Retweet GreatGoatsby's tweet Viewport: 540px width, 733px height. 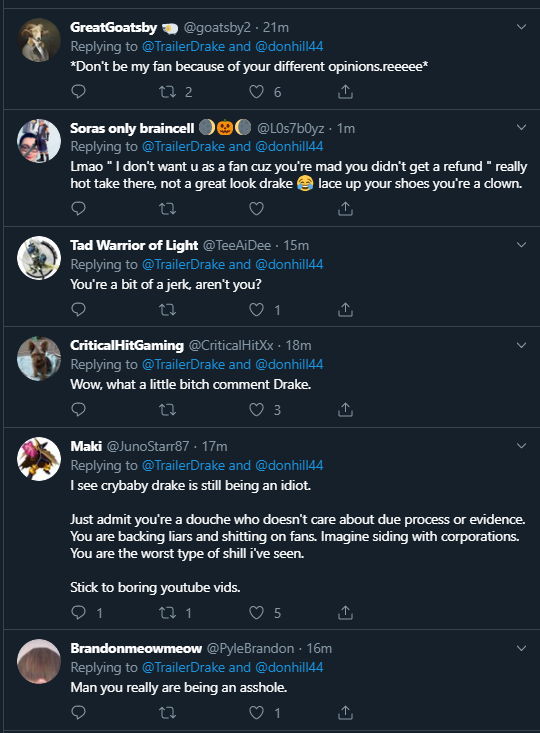click(167, 92)
